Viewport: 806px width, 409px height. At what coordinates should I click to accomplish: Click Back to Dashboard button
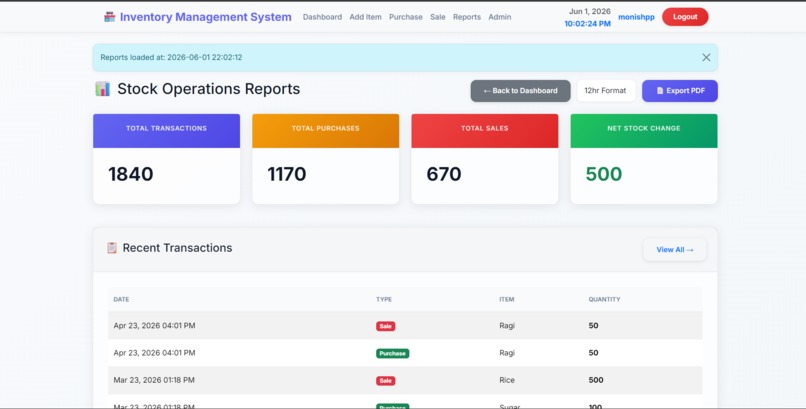[x=520, y=91]
